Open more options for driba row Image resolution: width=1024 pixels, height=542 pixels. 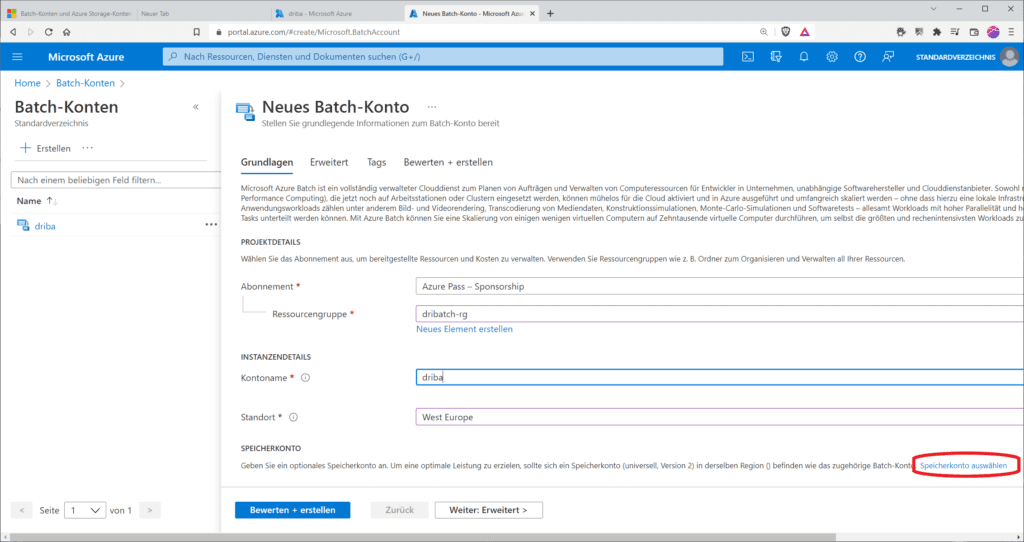(211, 225)
